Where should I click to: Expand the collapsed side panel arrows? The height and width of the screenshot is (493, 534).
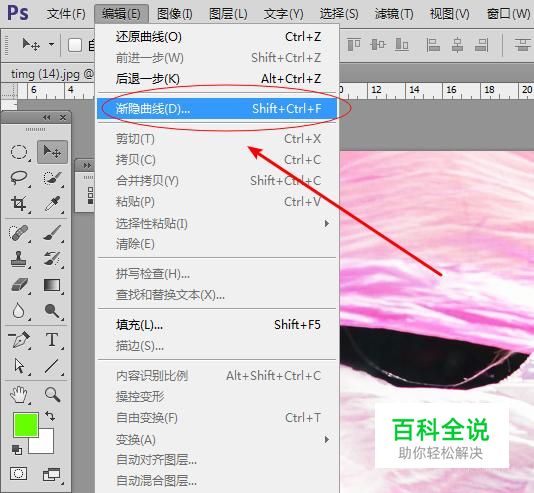[87, 165]
